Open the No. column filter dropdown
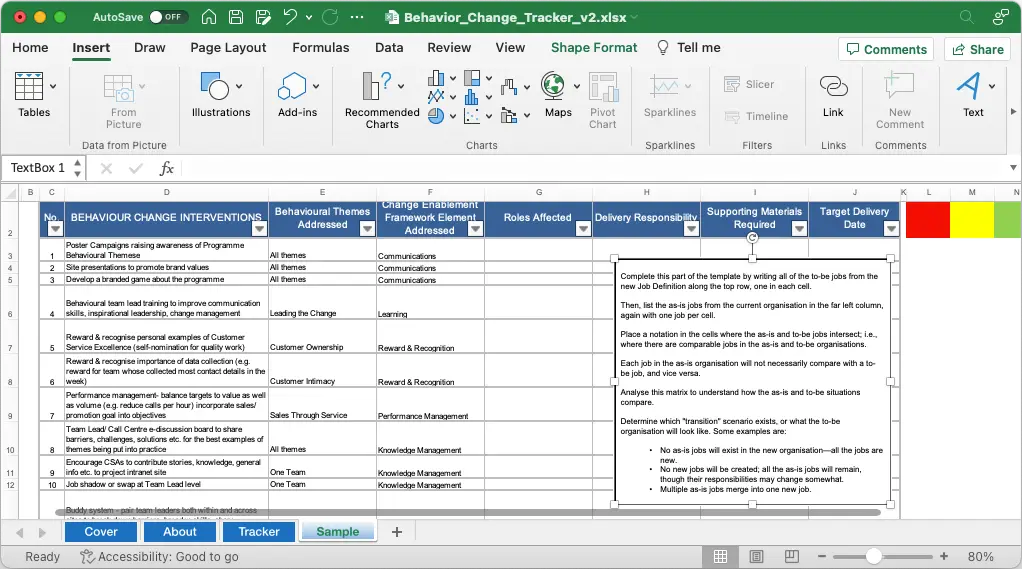The image size is (1022, 569). [55, 228]
